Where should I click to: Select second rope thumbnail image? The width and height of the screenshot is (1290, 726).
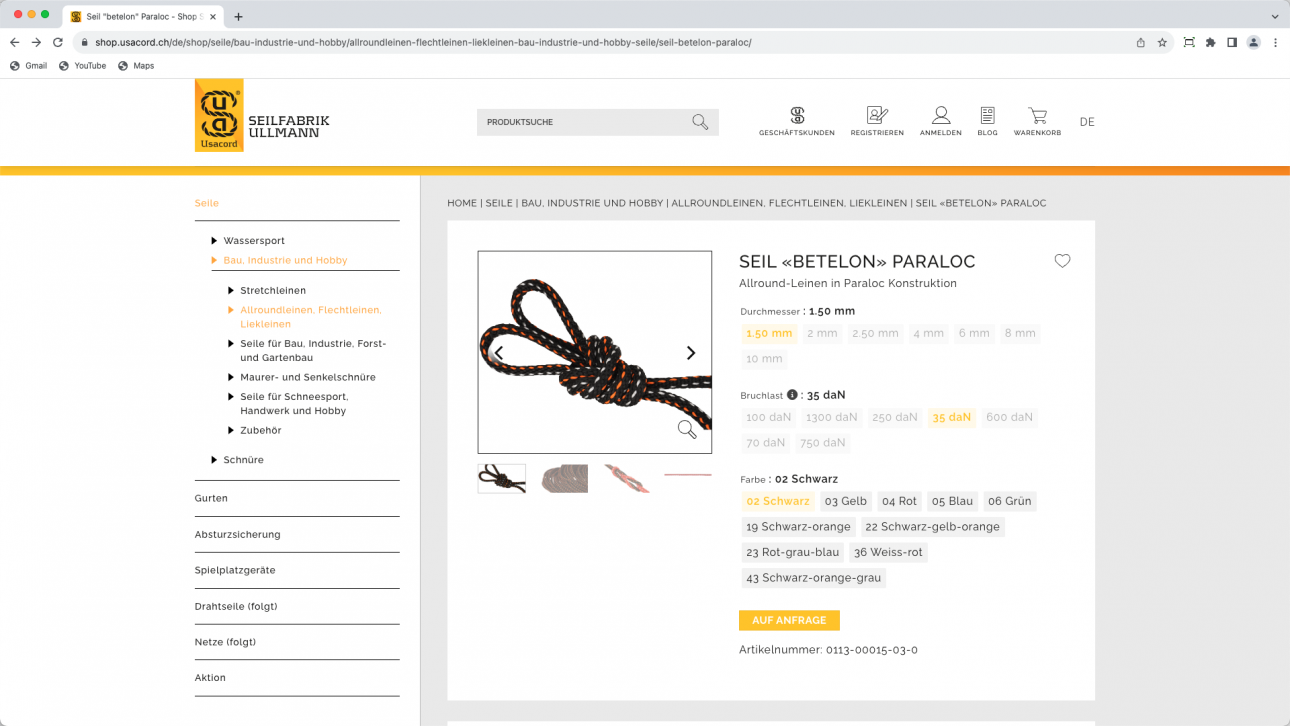click(565, 478)
